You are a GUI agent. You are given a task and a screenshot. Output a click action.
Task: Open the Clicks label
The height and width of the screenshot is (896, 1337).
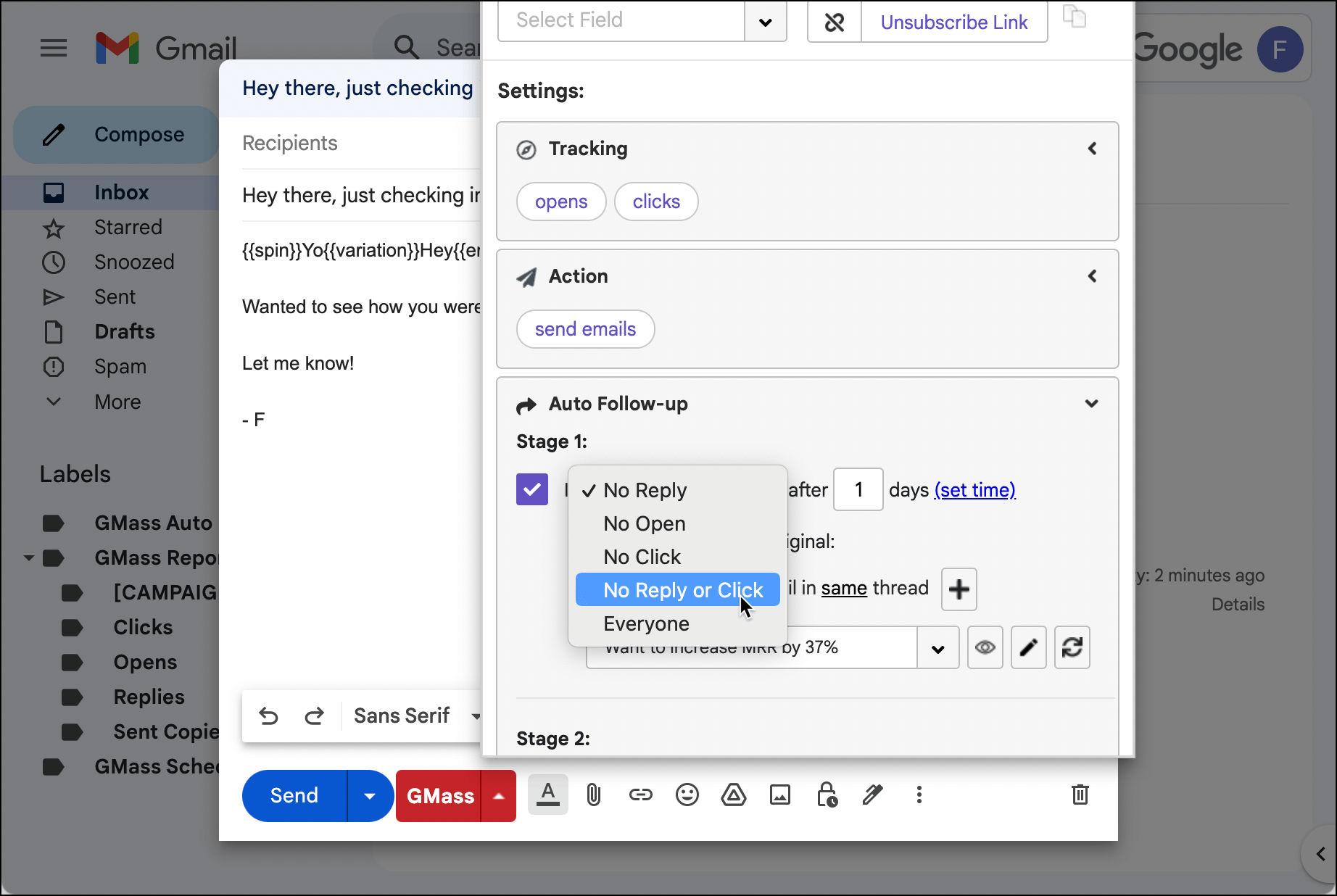[143, 628]
